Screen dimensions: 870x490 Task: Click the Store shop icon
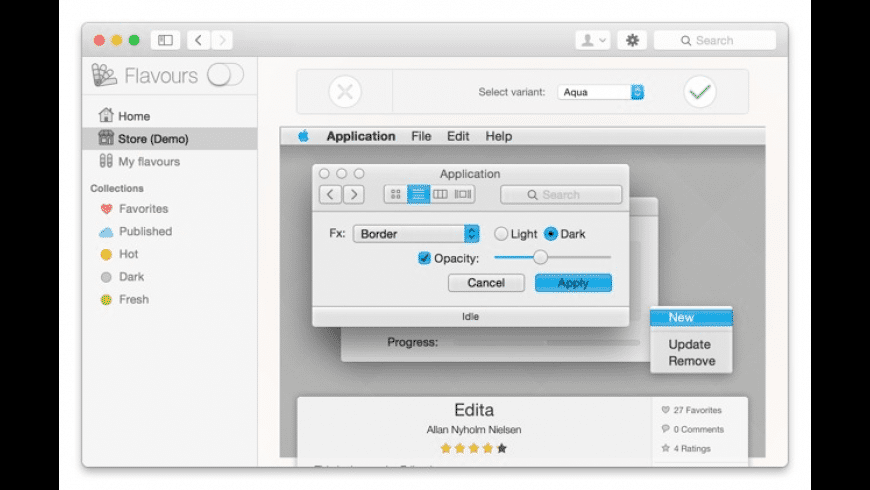106,138
